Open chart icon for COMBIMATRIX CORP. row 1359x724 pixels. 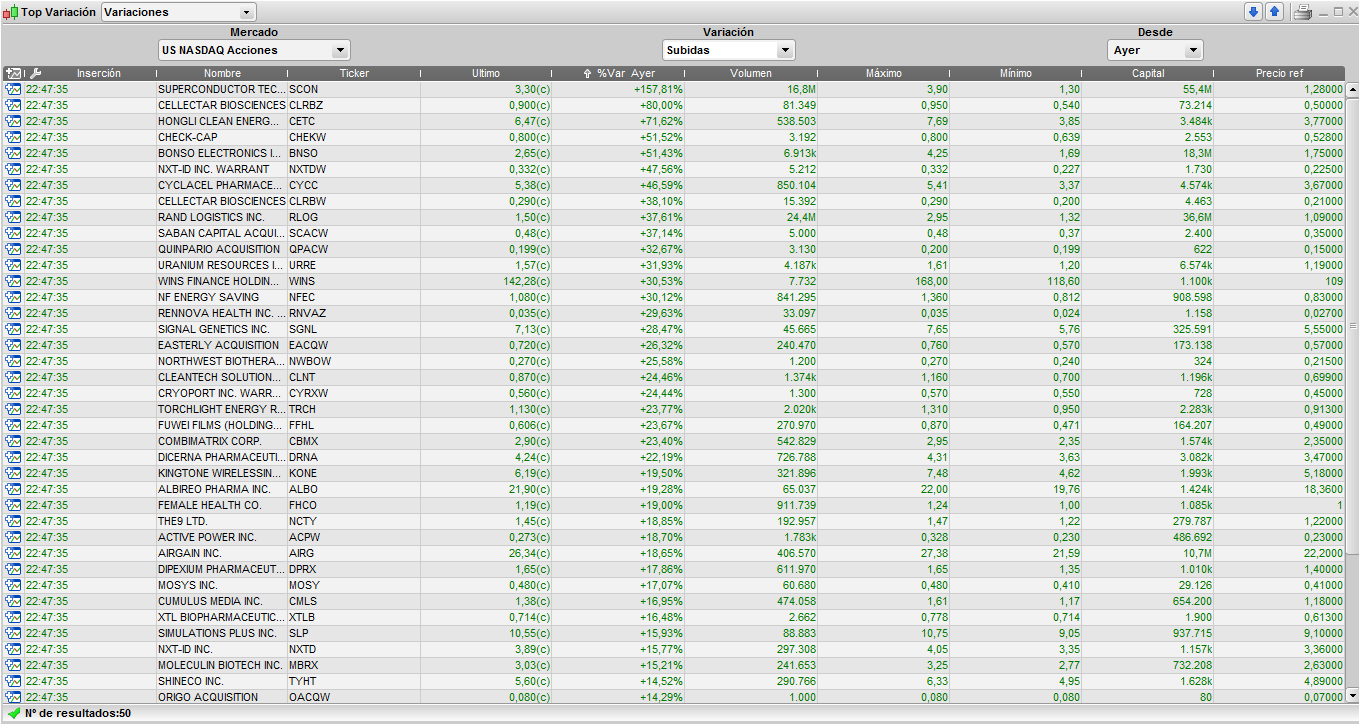[x=13, y=441]
